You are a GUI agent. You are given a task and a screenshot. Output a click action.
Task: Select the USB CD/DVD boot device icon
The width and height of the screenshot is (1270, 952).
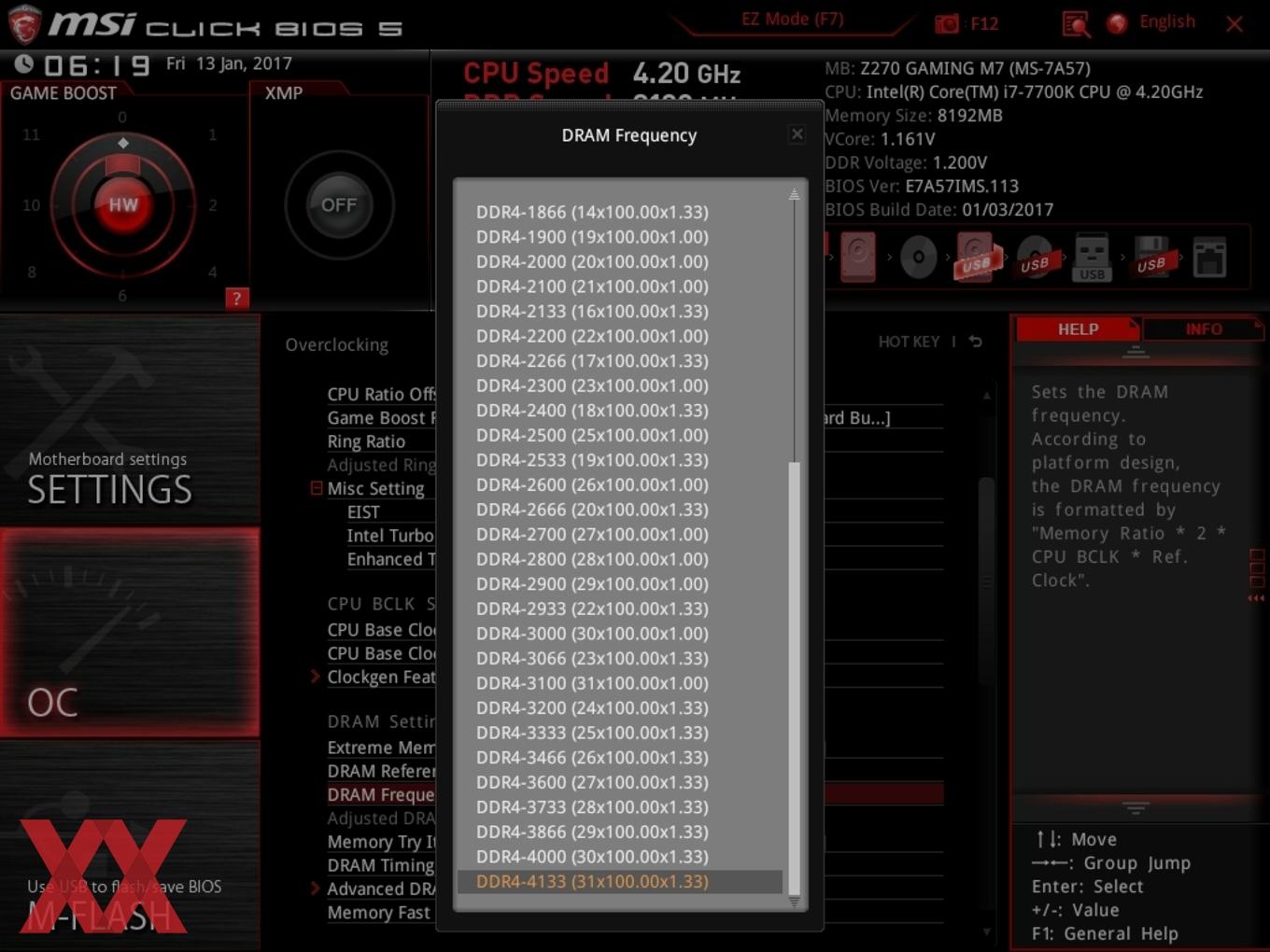click(1037, 257)
